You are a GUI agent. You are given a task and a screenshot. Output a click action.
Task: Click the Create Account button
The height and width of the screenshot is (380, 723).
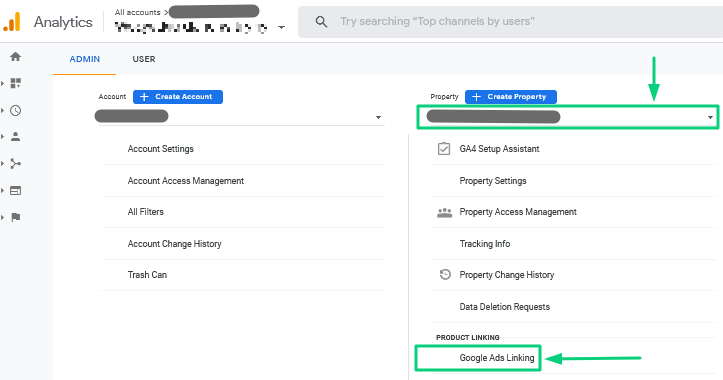click(x=178, y=97)
